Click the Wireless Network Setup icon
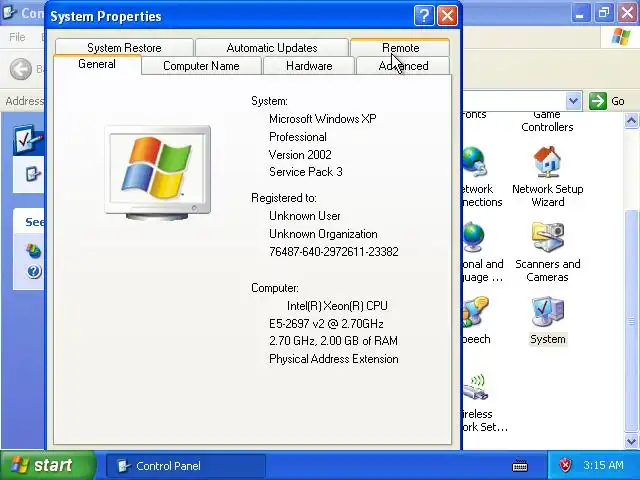The width and height of the screenshot is (640, 480). 476,387
